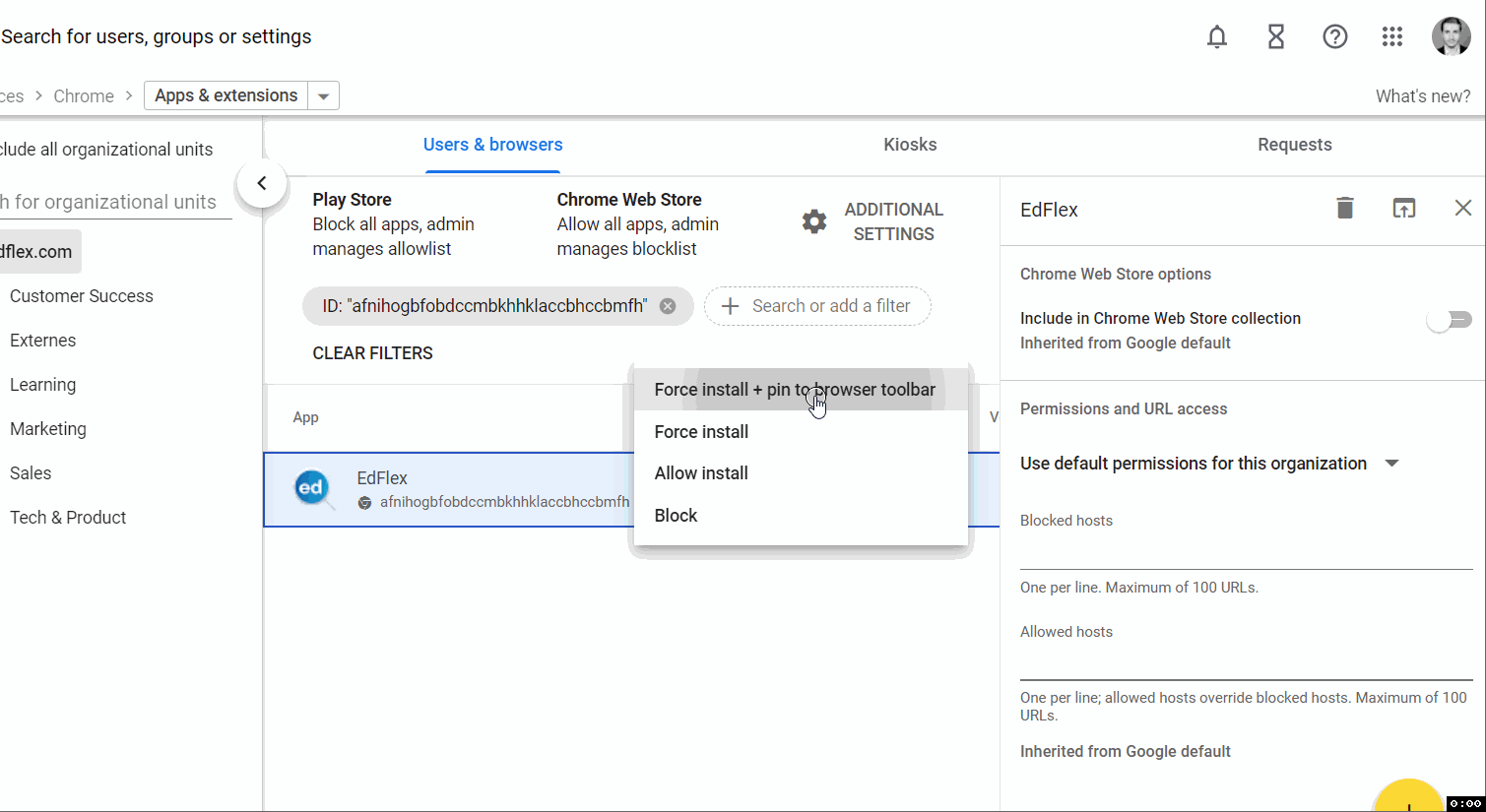Click the CLEAR FILTERS button
Image resolution: width=1486 pixels, height=812 pixels.
[372, 353]
